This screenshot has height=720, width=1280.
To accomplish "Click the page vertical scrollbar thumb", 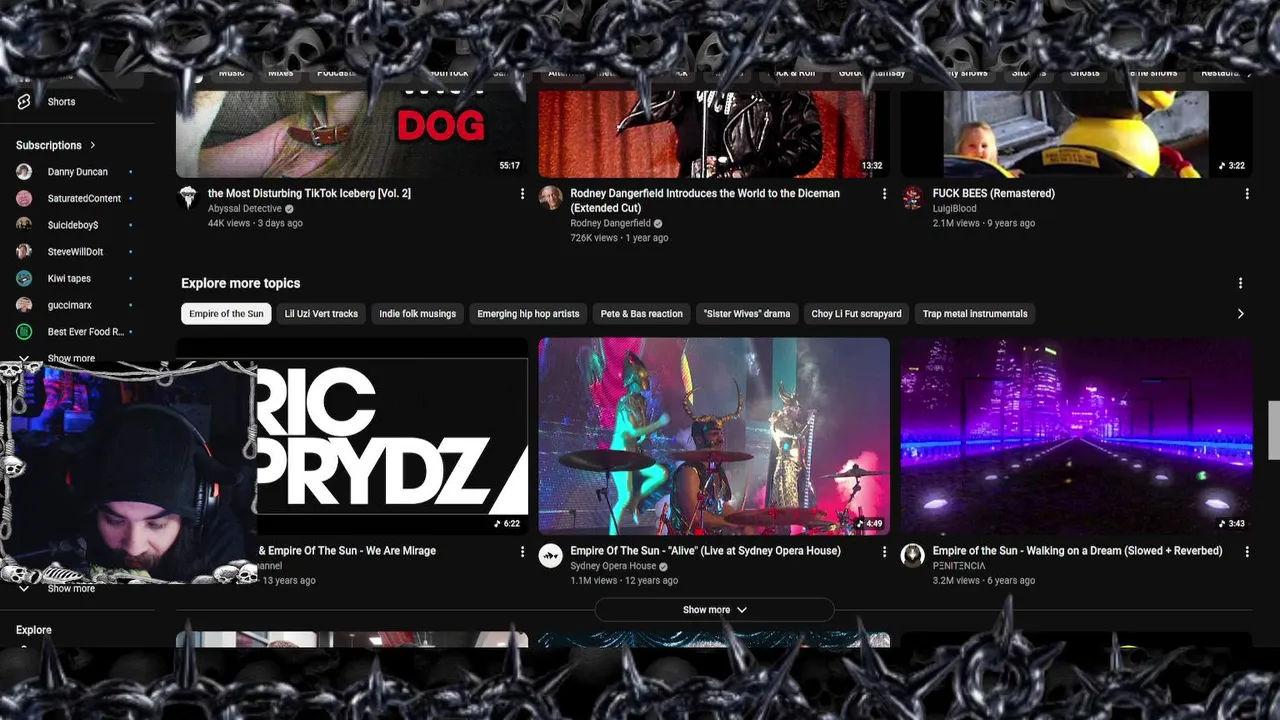I will pyautogui.click(x=1274, y=430).
